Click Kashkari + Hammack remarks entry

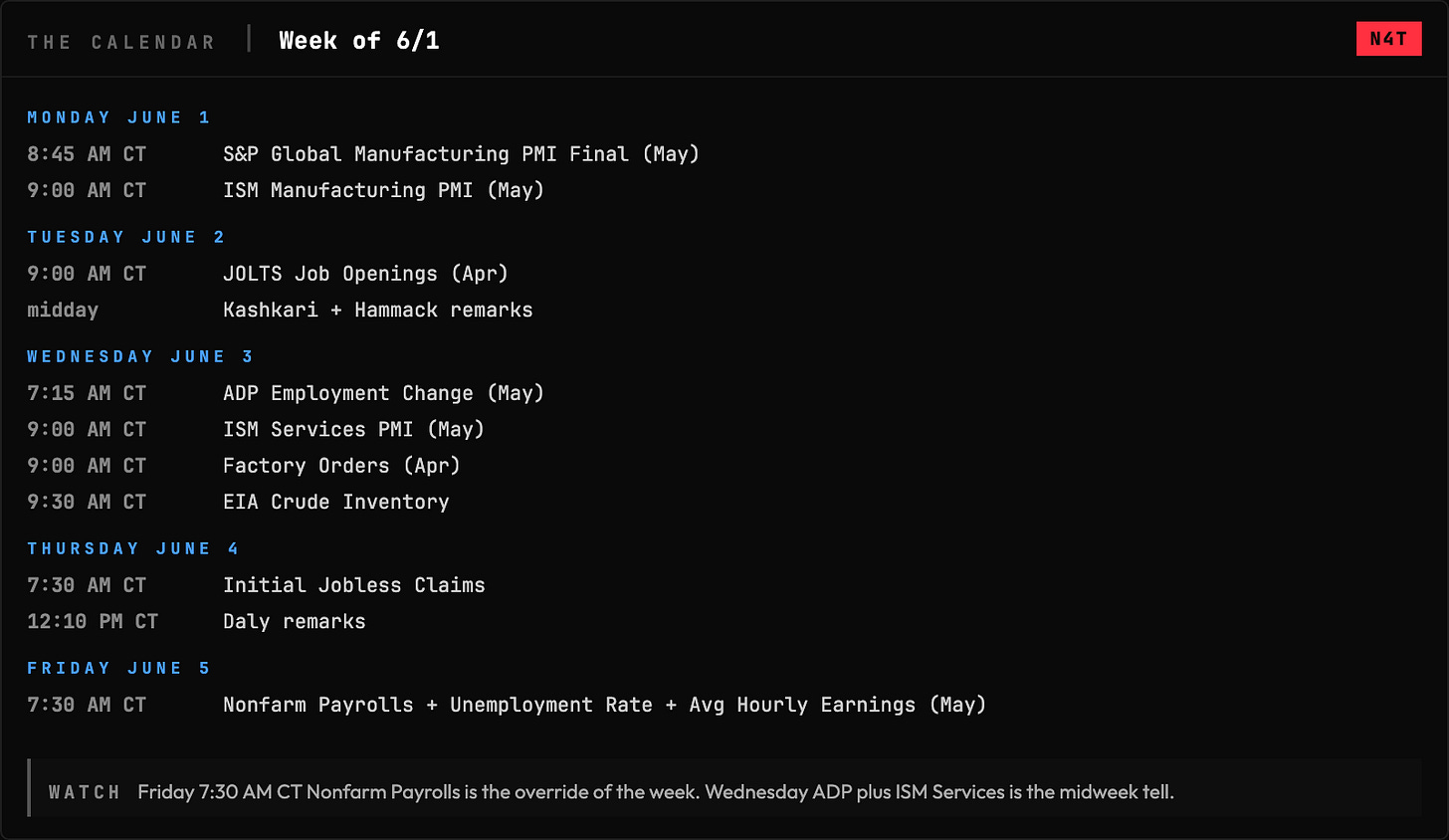(x=378, y=310)
